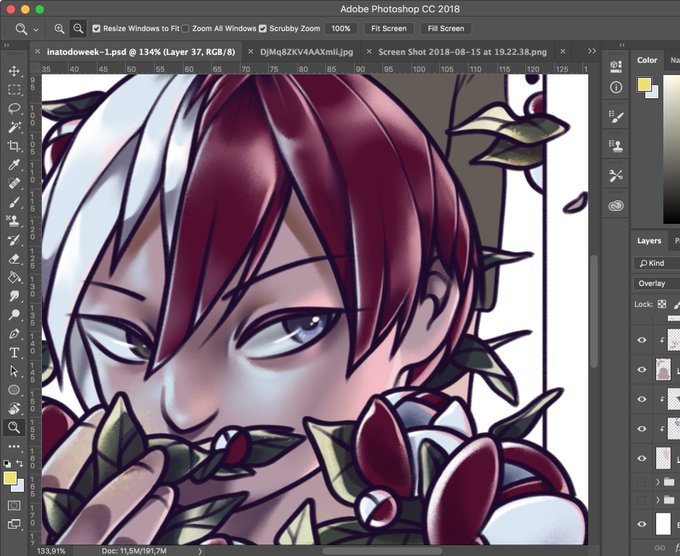The height and width of the screenshot is (556, 680).
Task: Select the Magic Wand tool
Action: point(14,127)
